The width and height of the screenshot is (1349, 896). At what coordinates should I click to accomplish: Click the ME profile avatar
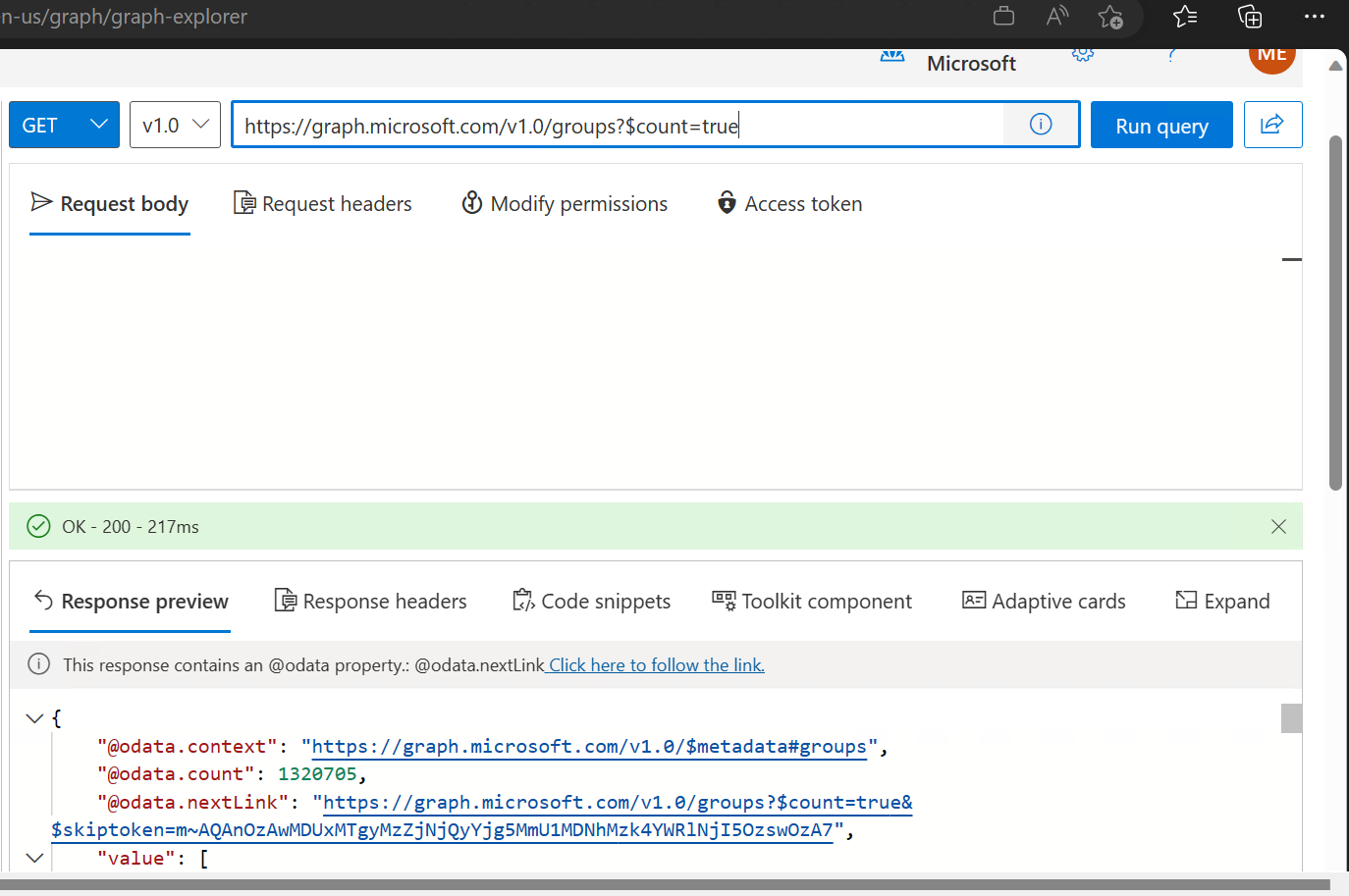[1272, 57]
